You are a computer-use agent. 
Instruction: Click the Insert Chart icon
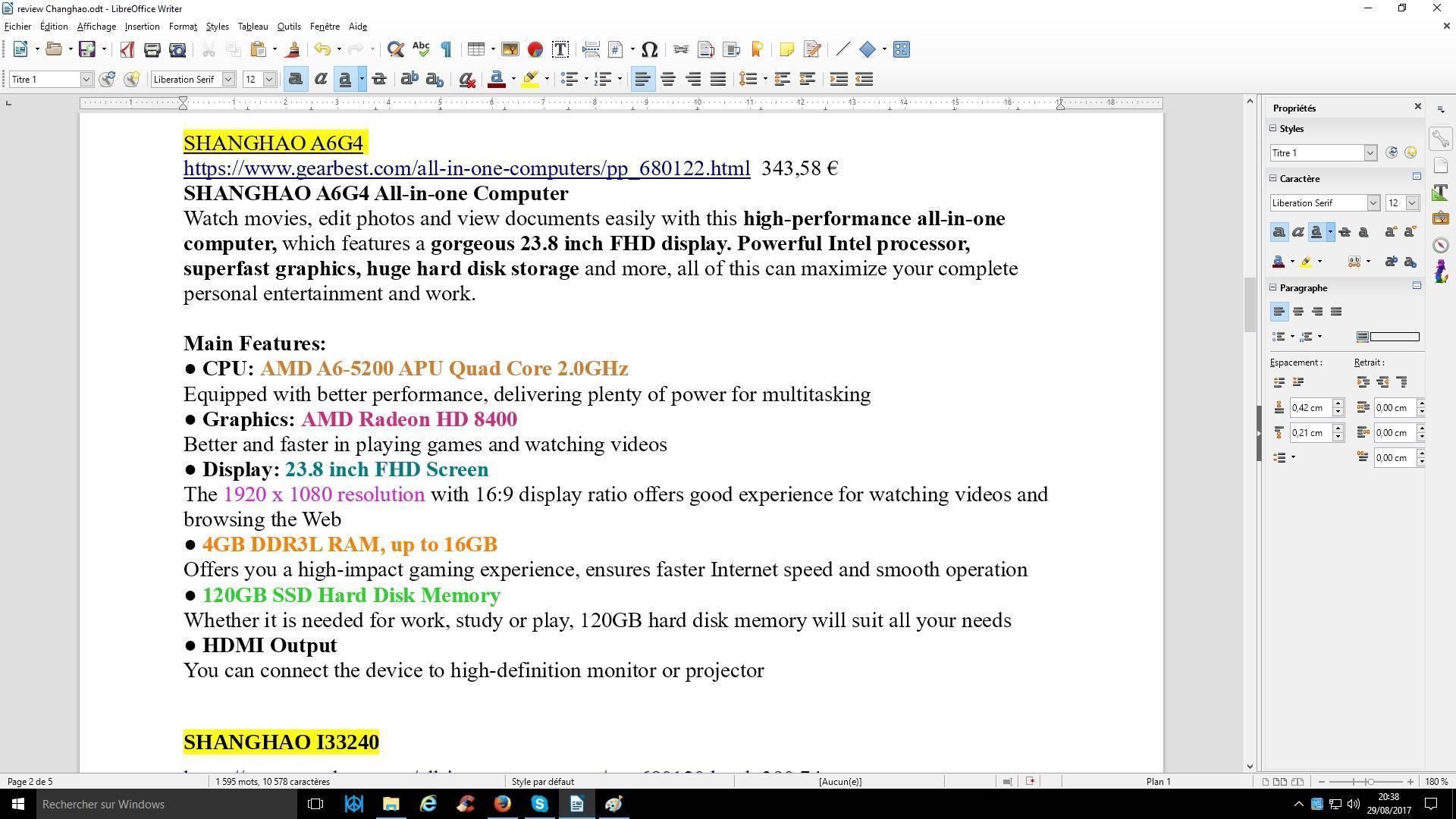tap(535, 50)
